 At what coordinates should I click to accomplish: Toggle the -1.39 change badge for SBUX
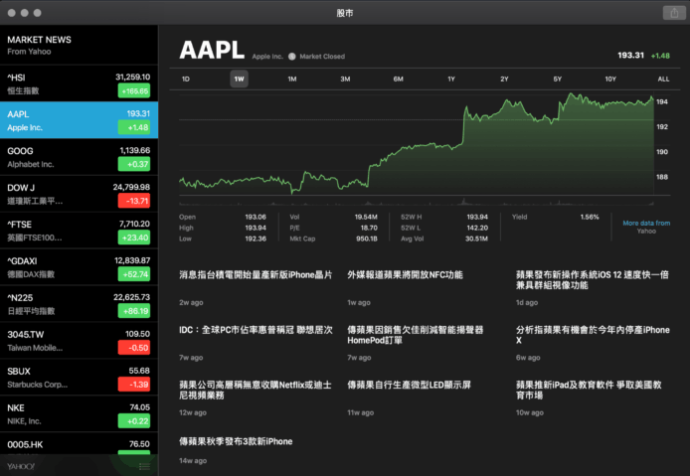pyautogui.click(x=134, y=384)
